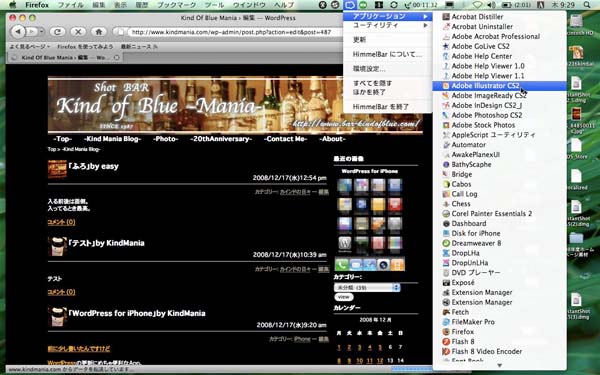Open the -About- nav link

pos(332,139)
